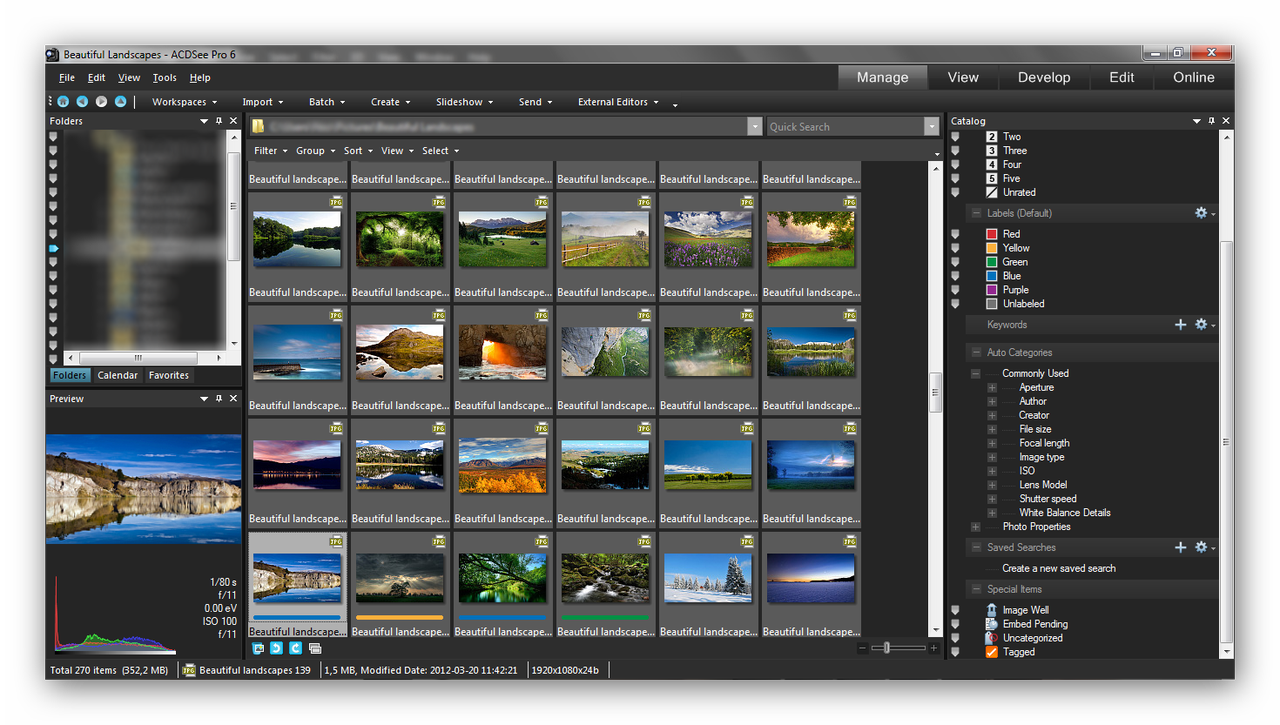Open the Slideshow dropdown menu
The width and height of the screenshot is (1280, 725).
click(x=464, y=102)
